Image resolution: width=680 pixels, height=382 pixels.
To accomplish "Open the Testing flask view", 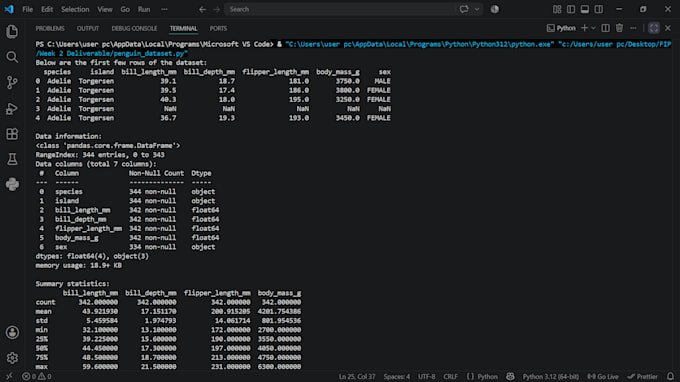I will pos(12,159).
